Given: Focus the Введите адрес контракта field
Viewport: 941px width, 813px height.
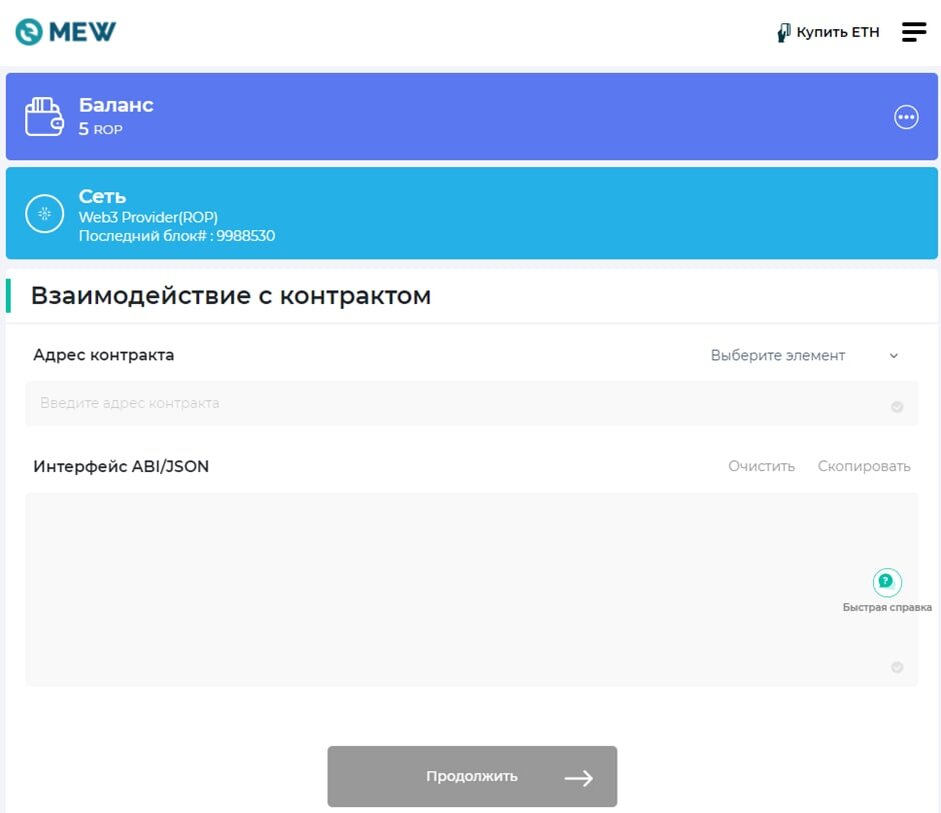Looking at the screenshot, I should tap(471, 403).
